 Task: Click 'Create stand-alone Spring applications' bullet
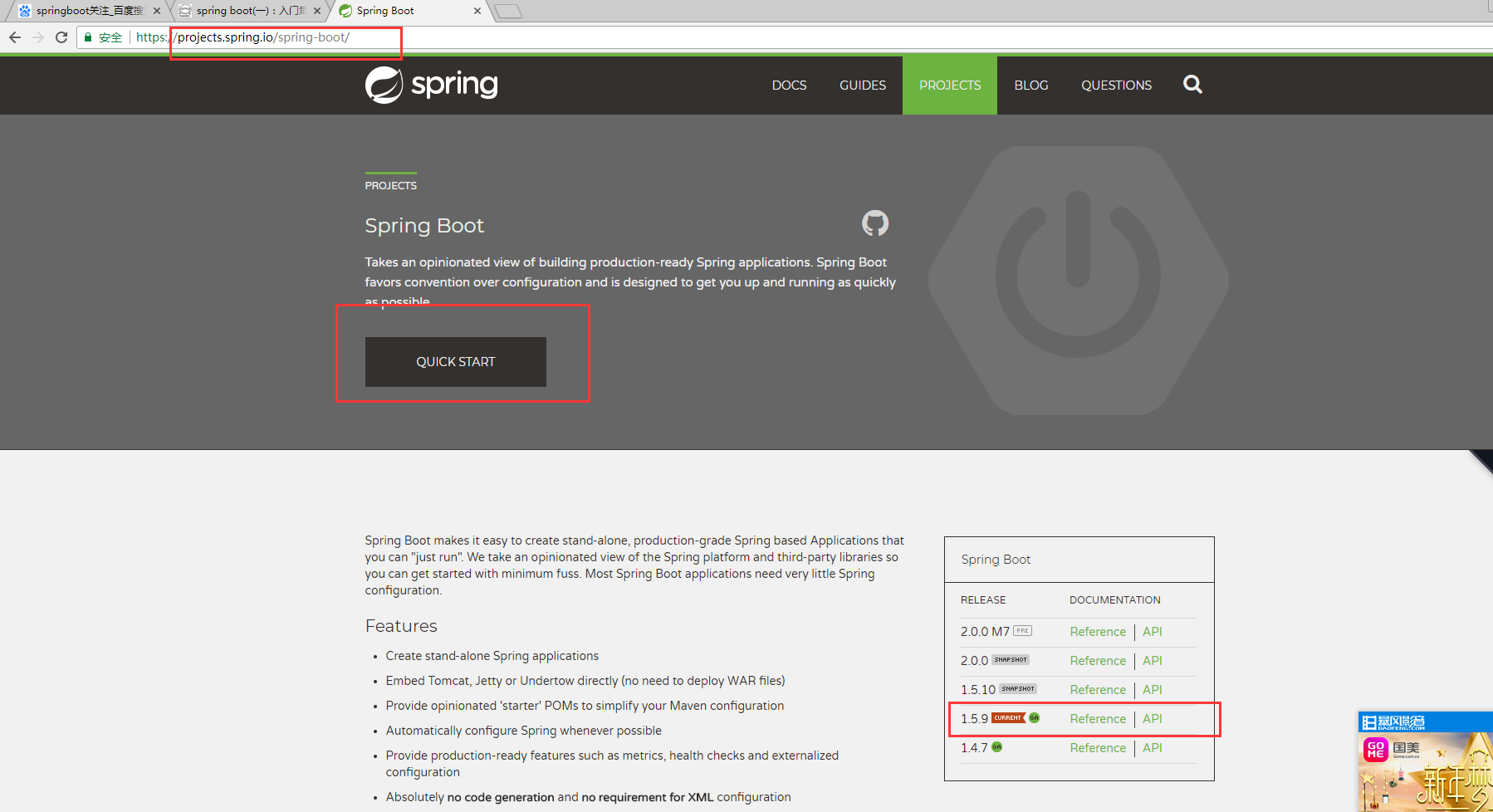[x=492, y=656]
